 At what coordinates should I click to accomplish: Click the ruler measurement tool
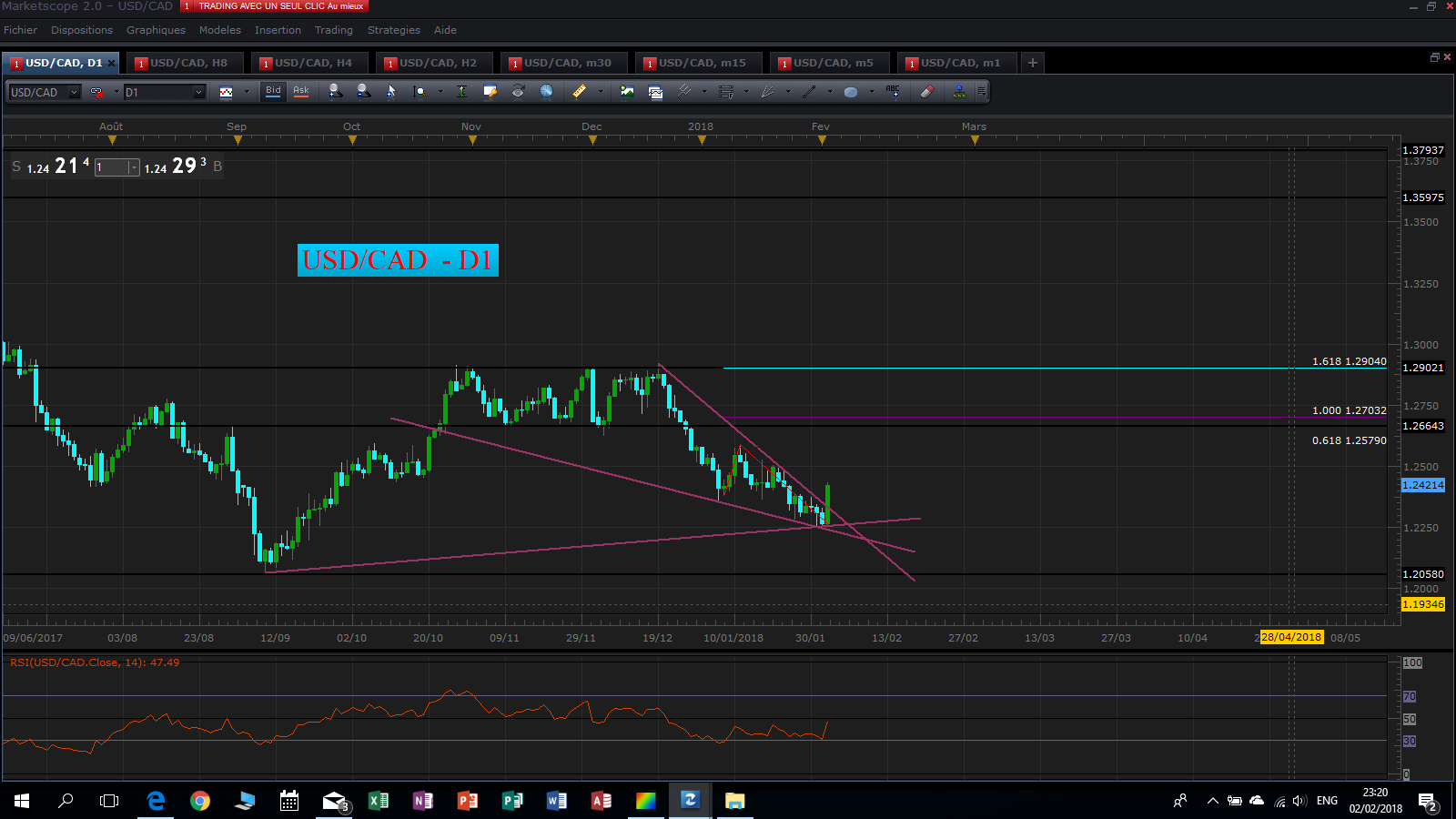pyautogui.click(x=579, y=91)
